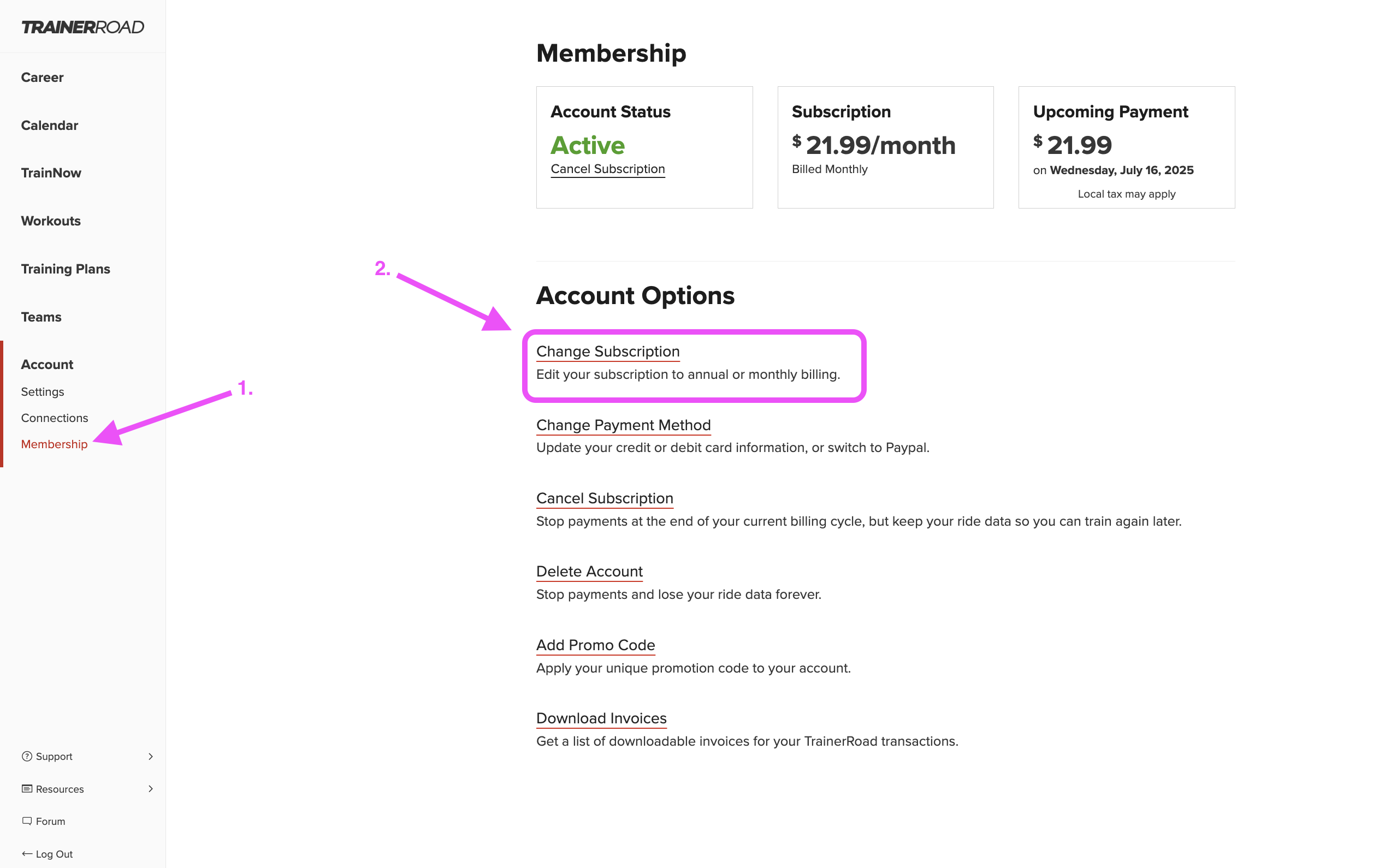
Task: Open the Calendar section
Action: coord(49,125)
